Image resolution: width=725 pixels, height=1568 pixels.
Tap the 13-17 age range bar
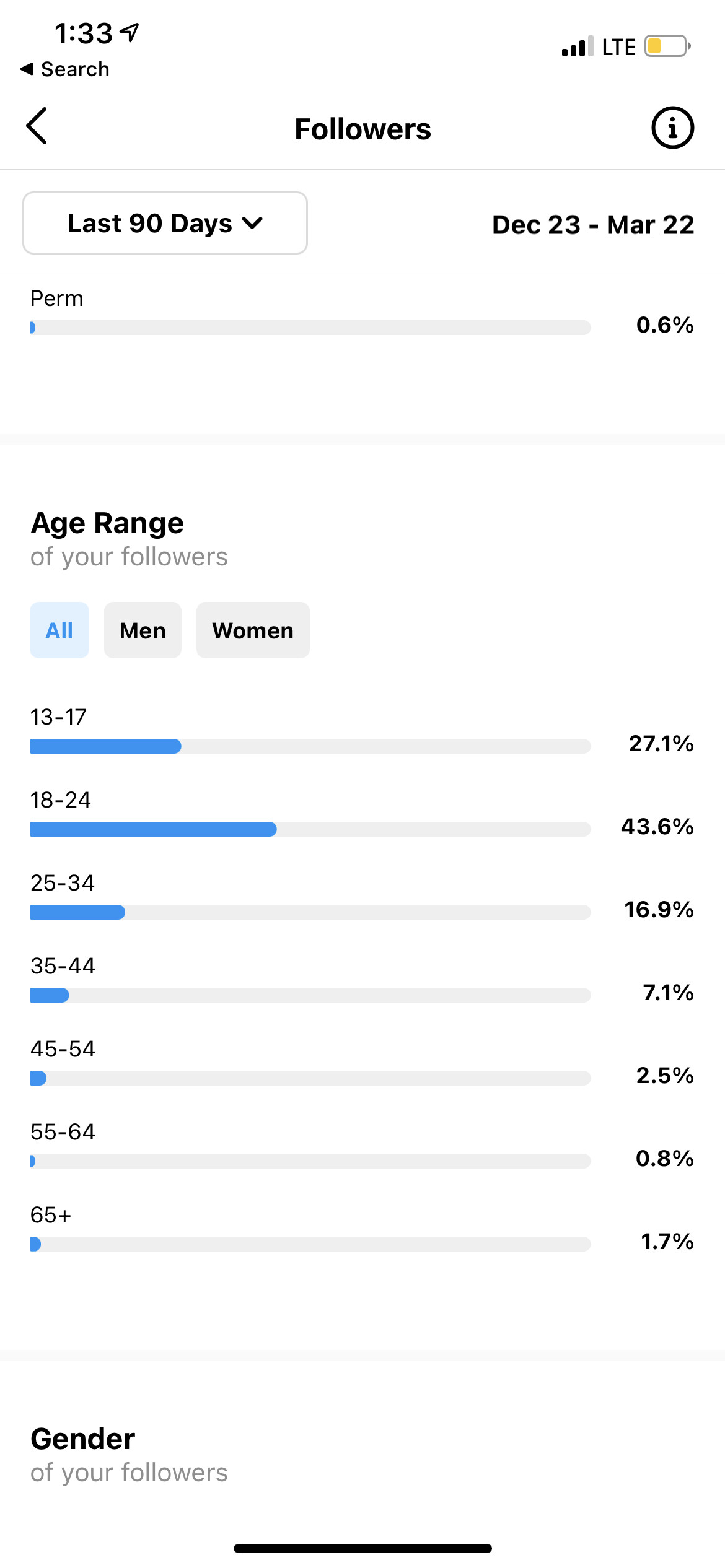(x=310, y=746)
